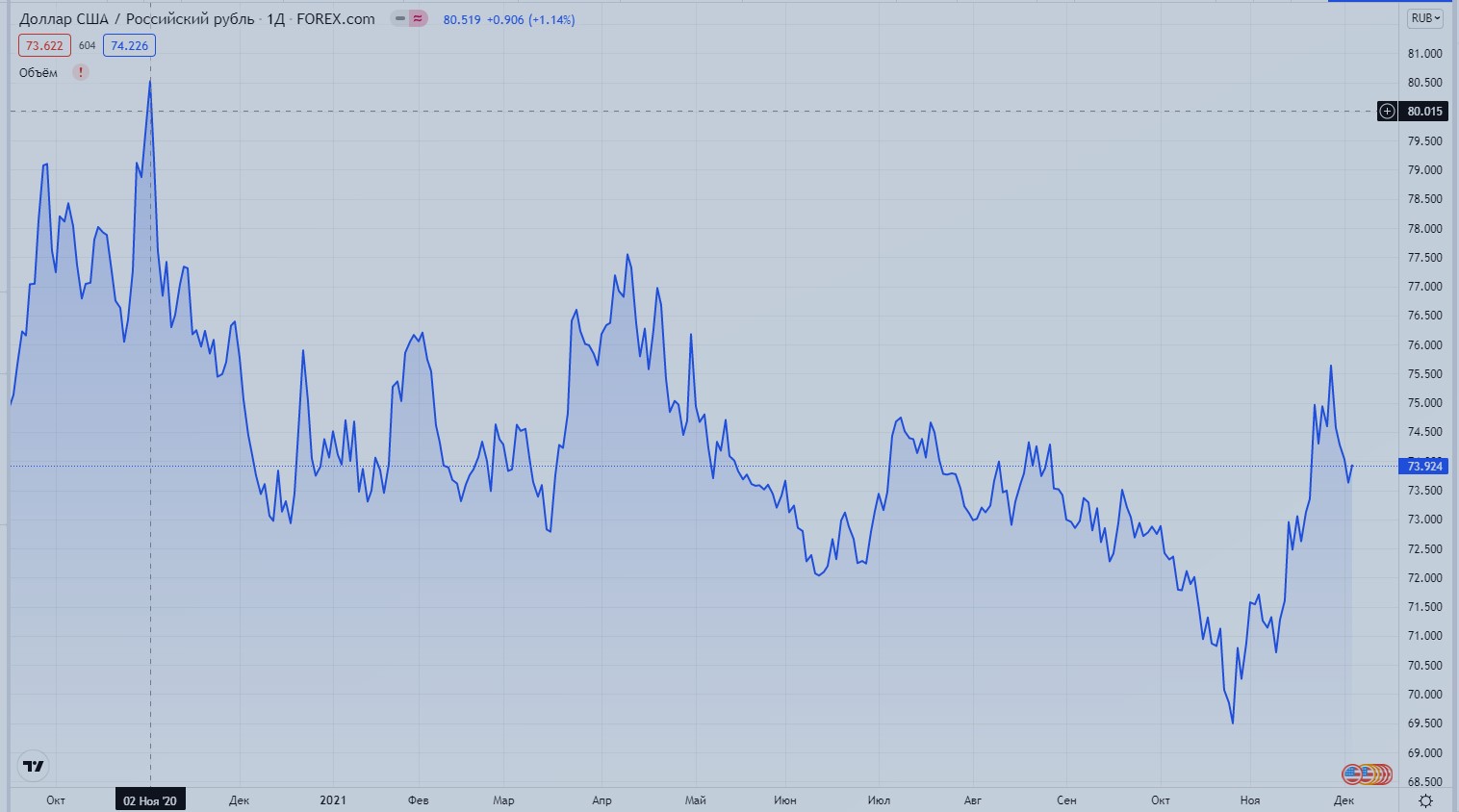1459x812 pixels.
Task: Select the Объём indicator label
Action: tap(38, 72)
